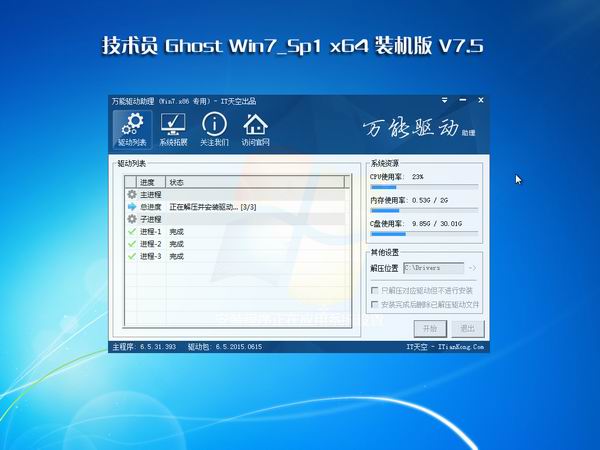Screen dimensions: 600x450
Task: Open the 驱动列表 driver list view
Action: (x=132, y=129)
